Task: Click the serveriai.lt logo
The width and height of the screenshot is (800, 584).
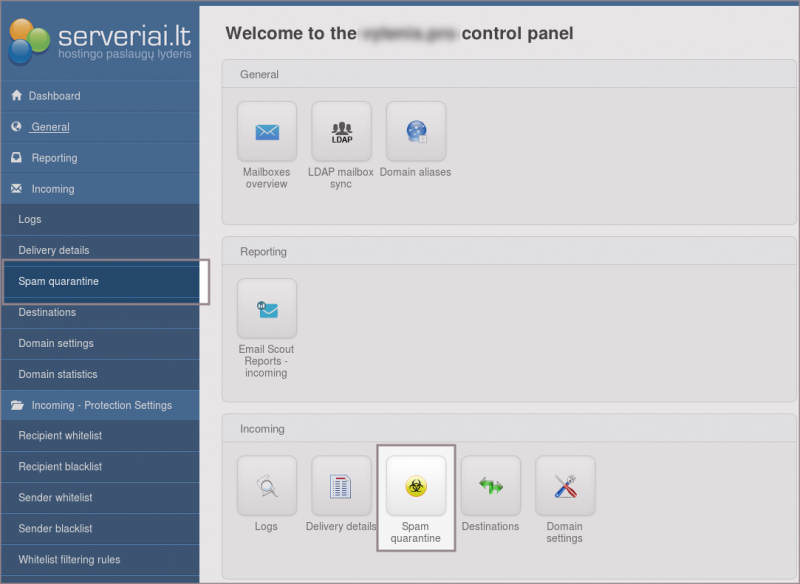Action: (x=98, y=42)
